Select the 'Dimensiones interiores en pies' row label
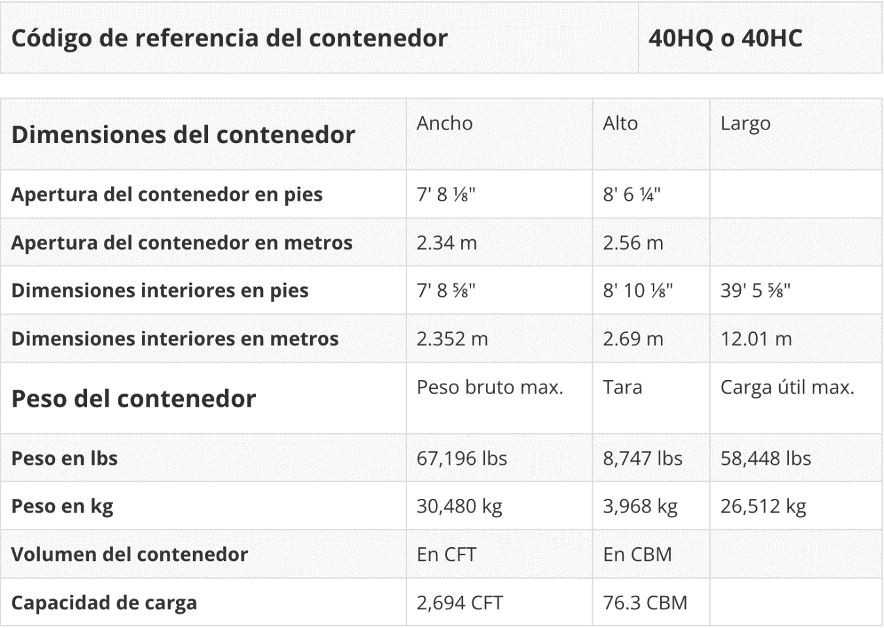The width and height of the screenshot is (884, 628). point(160,290)
